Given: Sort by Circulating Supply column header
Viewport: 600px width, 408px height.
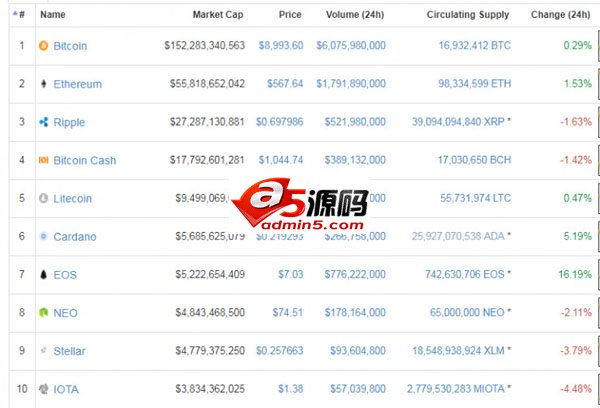Looking at the screenshot, I should tap(468, 15).
